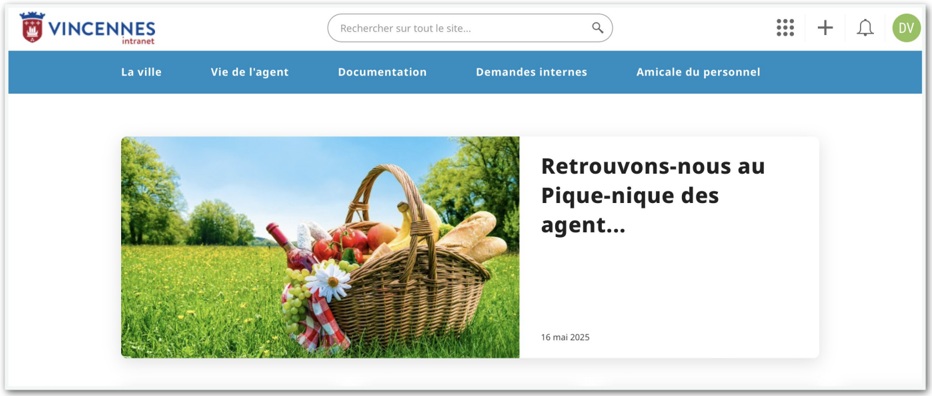Click the wine bottle in the picnic photo
Screen dimensions: 932x396
[291, 247]
